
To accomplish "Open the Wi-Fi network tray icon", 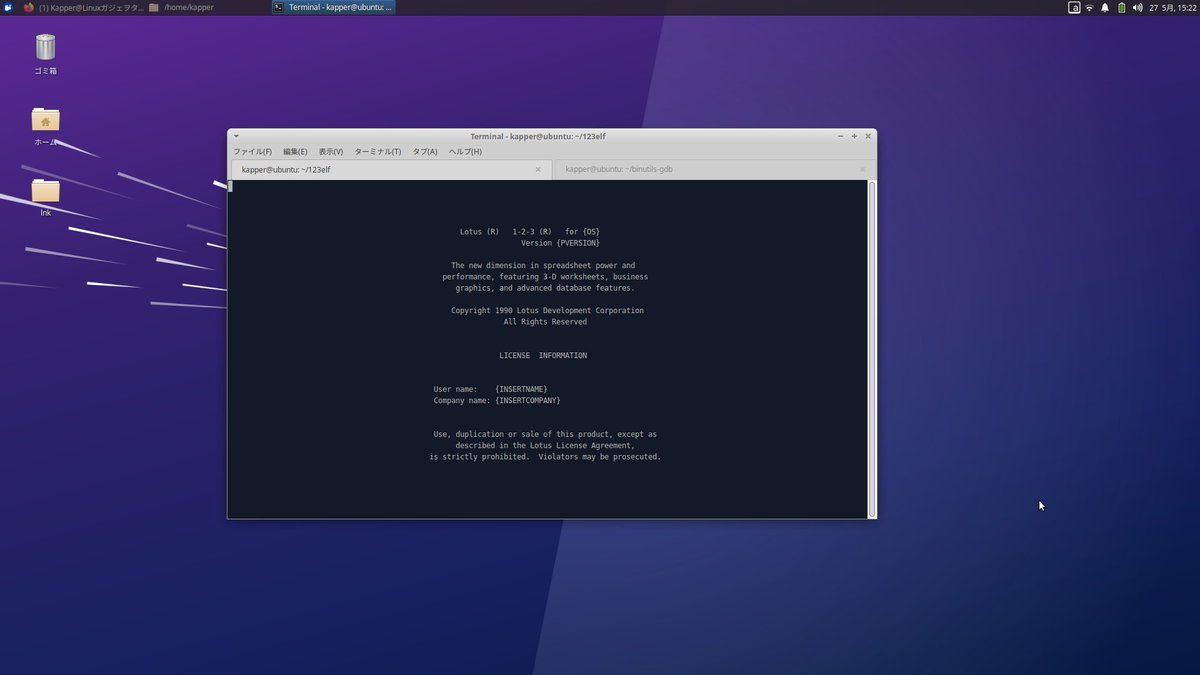I will pos(1089,7).
